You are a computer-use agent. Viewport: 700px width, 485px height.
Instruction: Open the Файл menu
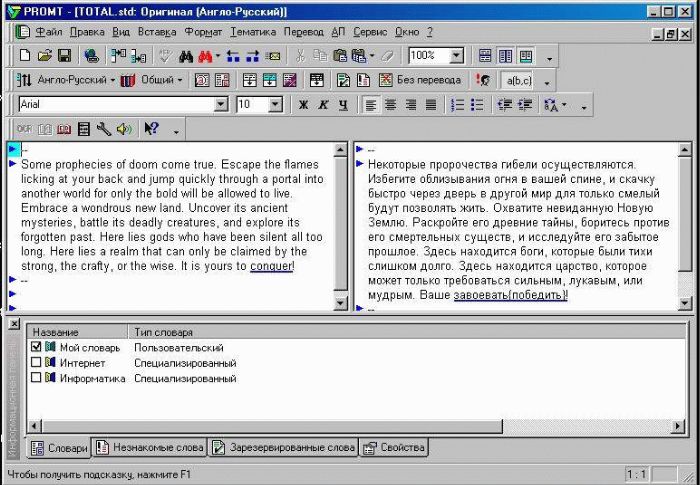(x=49, y=32)
